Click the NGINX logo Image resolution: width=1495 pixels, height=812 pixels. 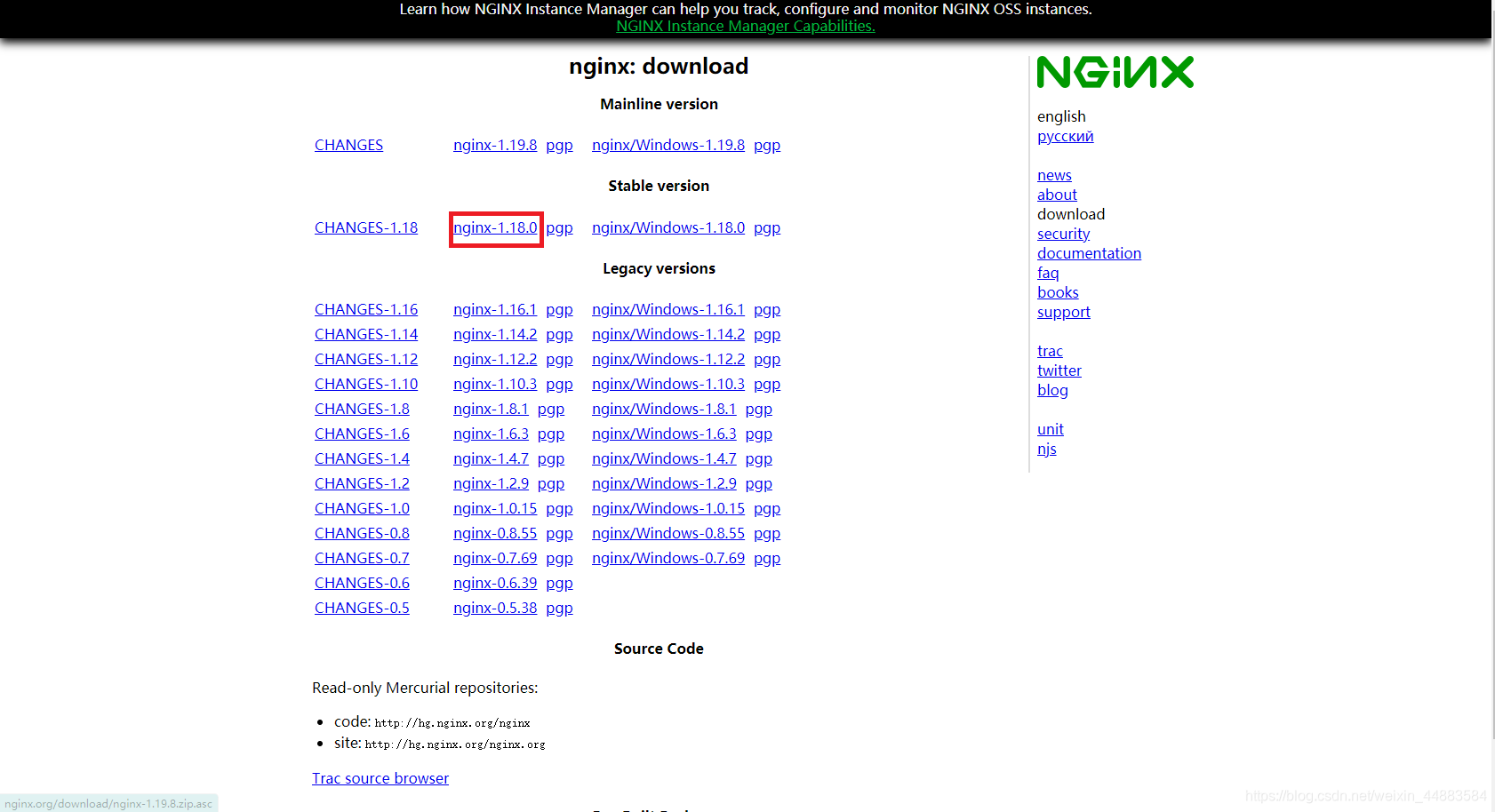pos(1115,72)
